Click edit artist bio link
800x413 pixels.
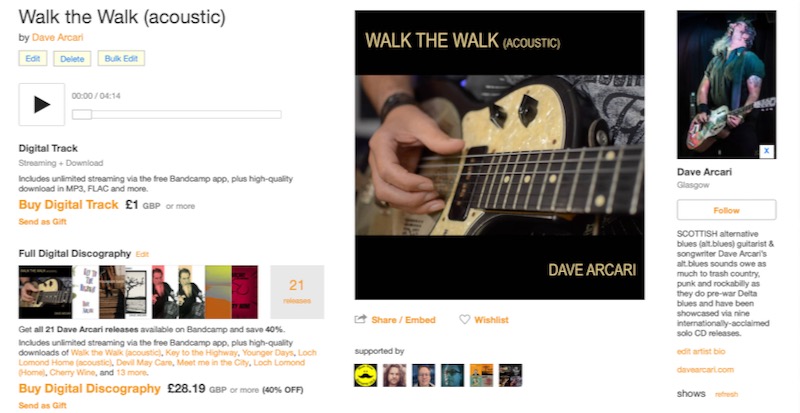701,351
